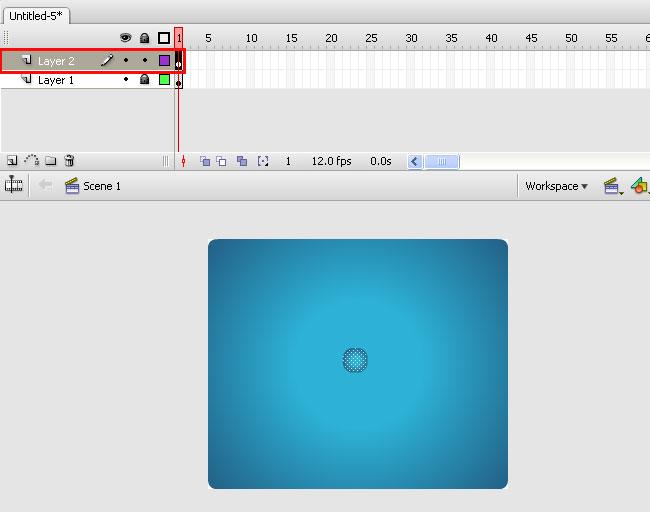This screenshot has height=512, width=650.
Task: Click timeline scrollbar left arrow
Action: pos(415,162)
